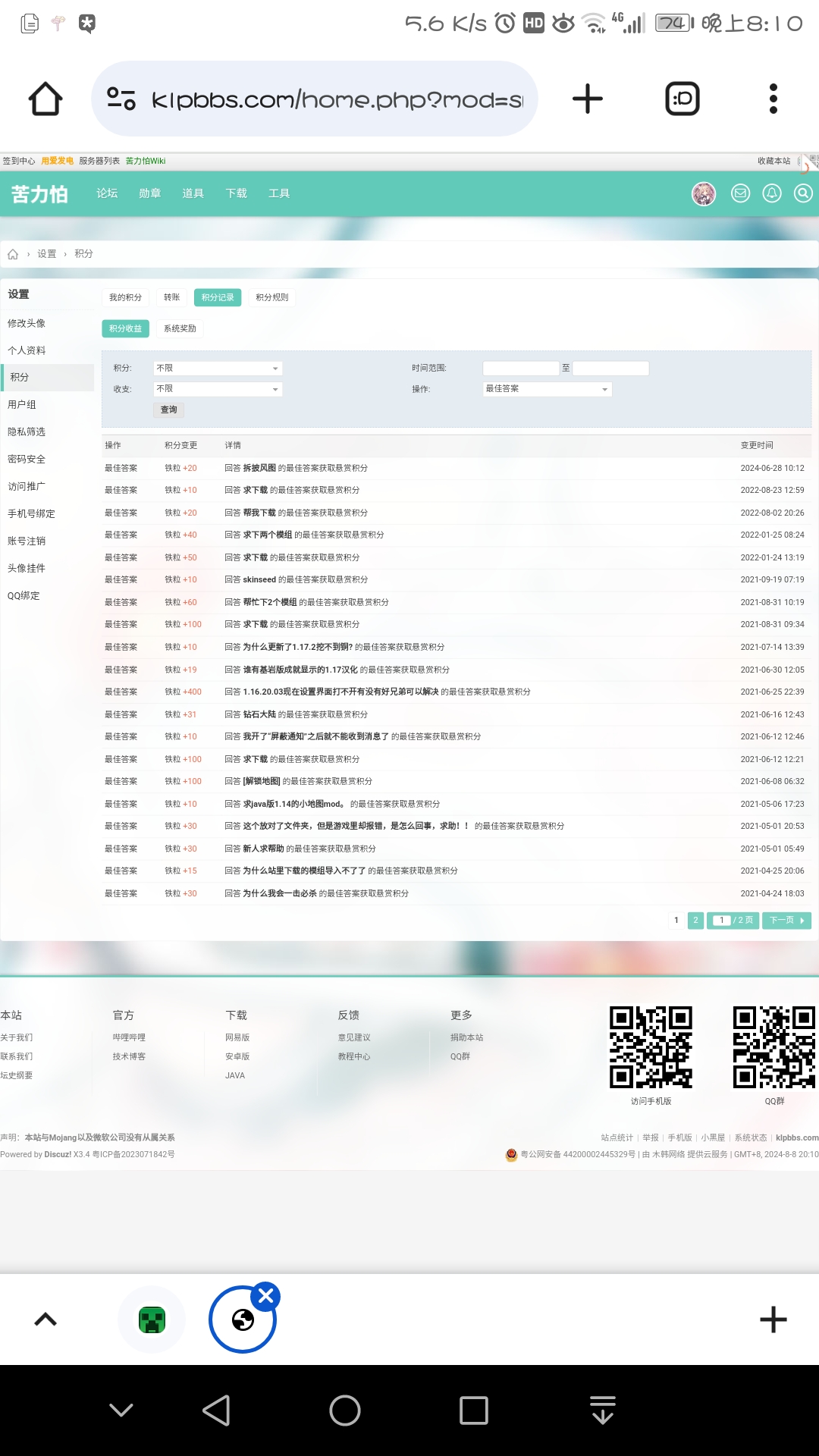
Task: Open 勋章 in the top navigation
Action: (150, 193)
